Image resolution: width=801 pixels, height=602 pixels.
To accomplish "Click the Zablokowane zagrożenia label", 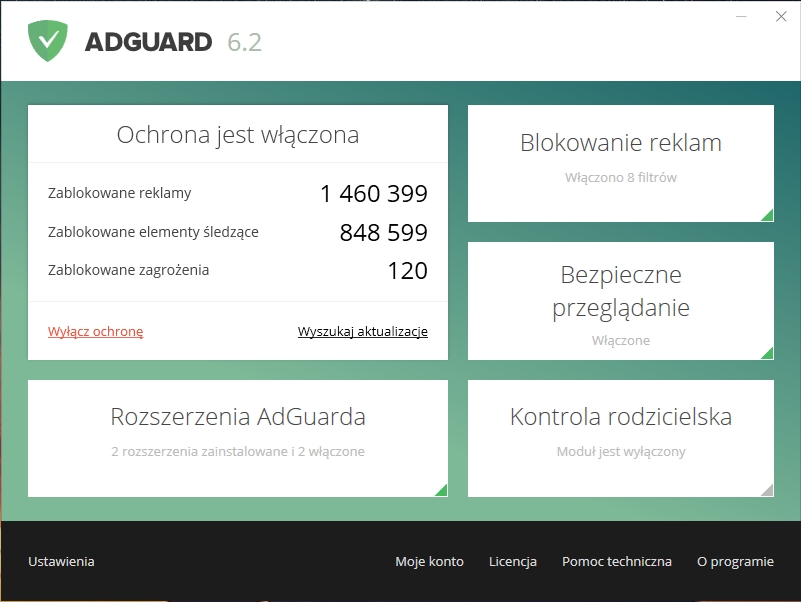I will (128, 270).
